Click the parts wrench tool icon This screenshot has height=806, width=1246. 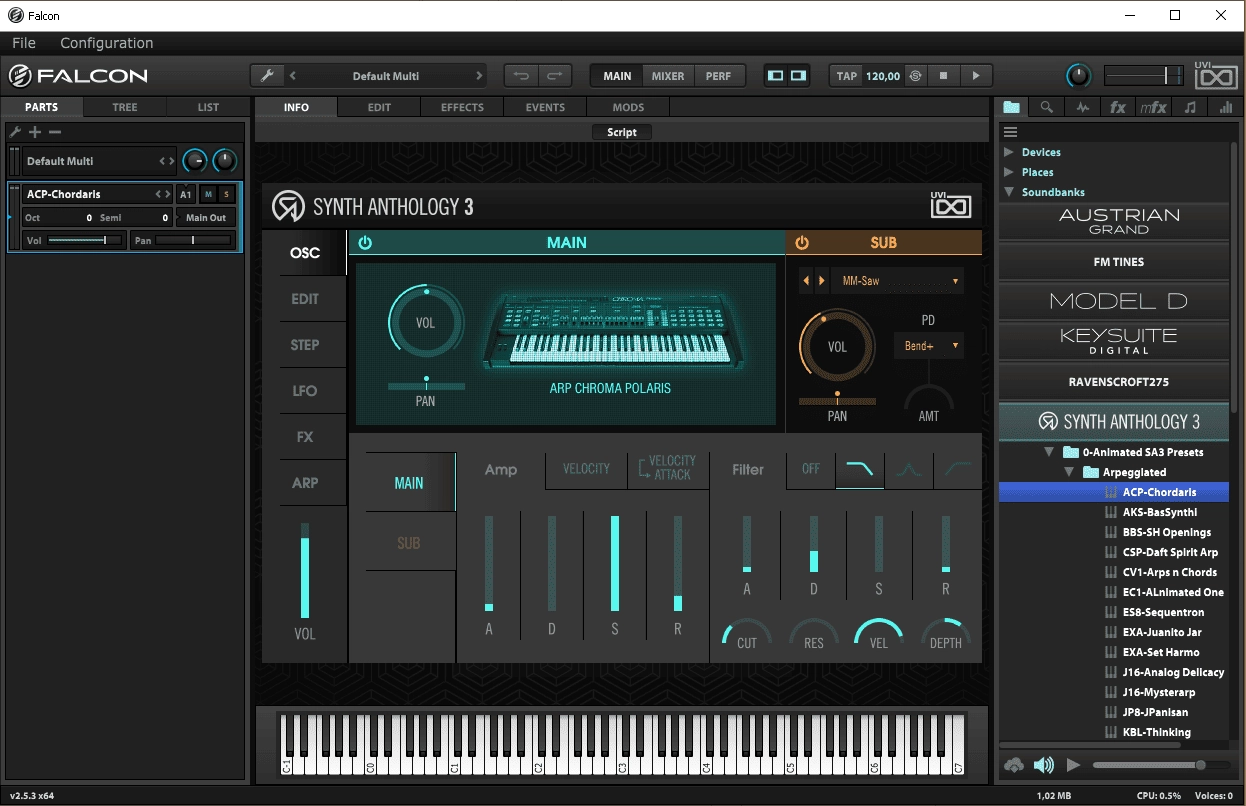[x=15, y=132]
